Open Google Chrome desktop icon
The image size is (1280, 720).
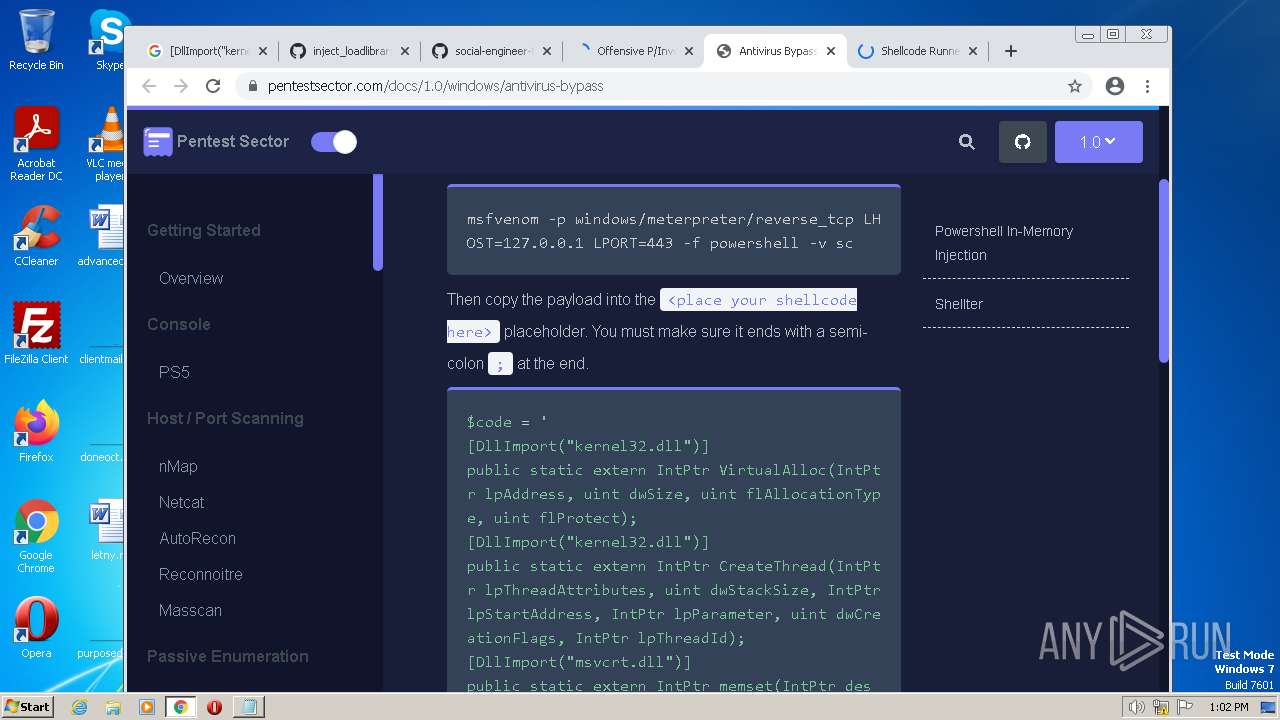coord(36,537)
